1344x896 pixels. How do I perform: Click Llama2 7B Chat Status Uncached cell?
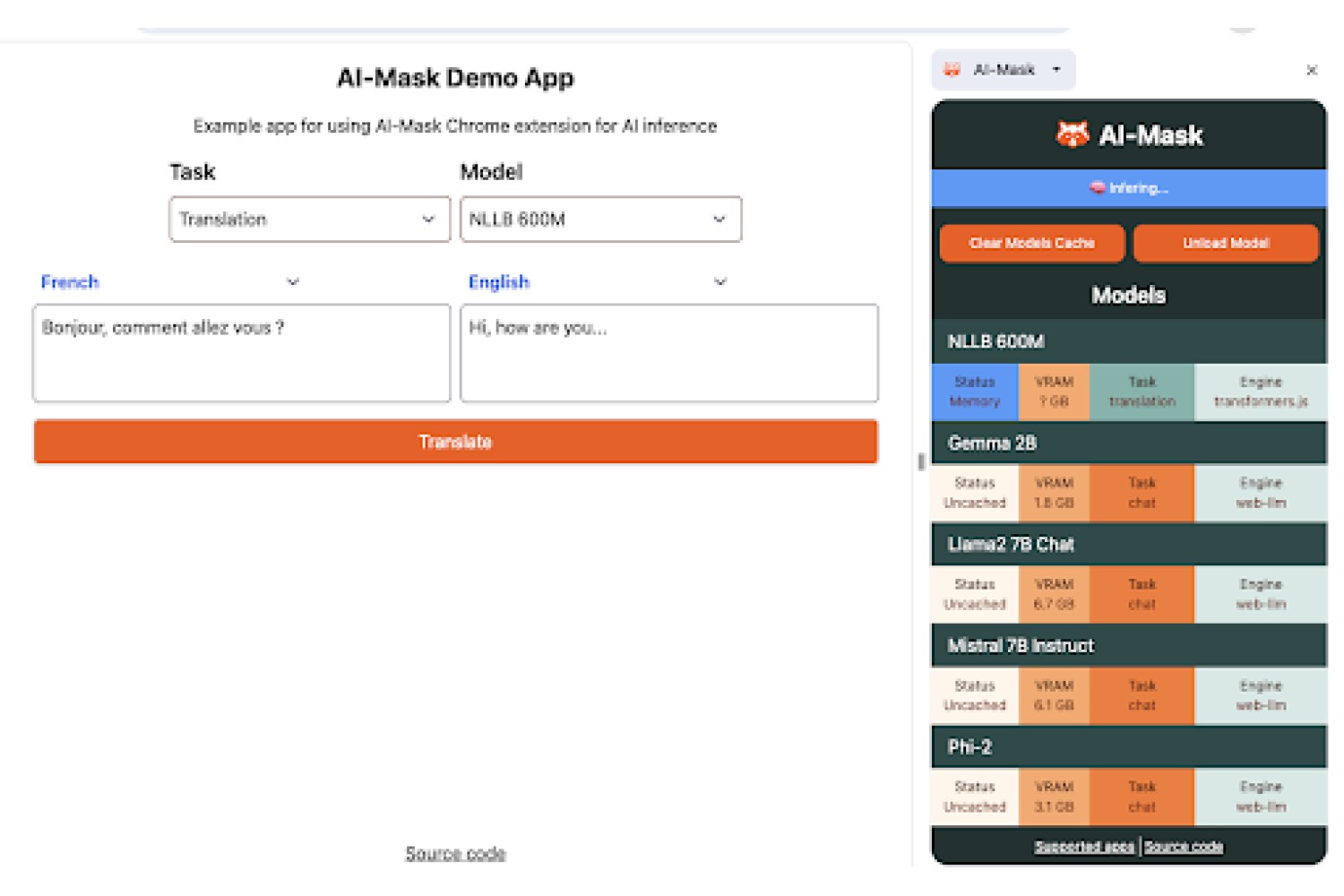click(x=975, y=594)
